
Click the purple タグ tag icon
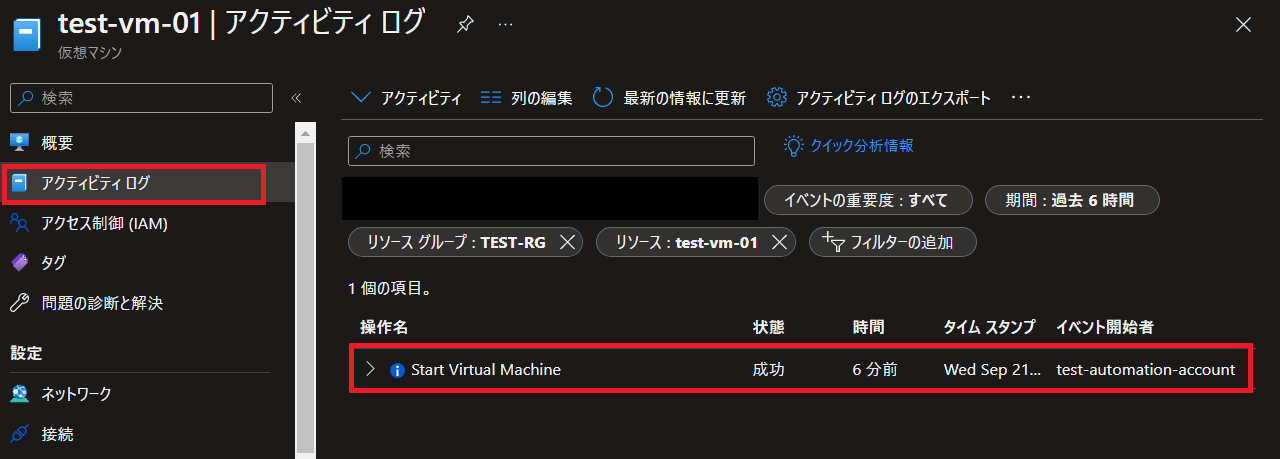click(x=20, y=263)
